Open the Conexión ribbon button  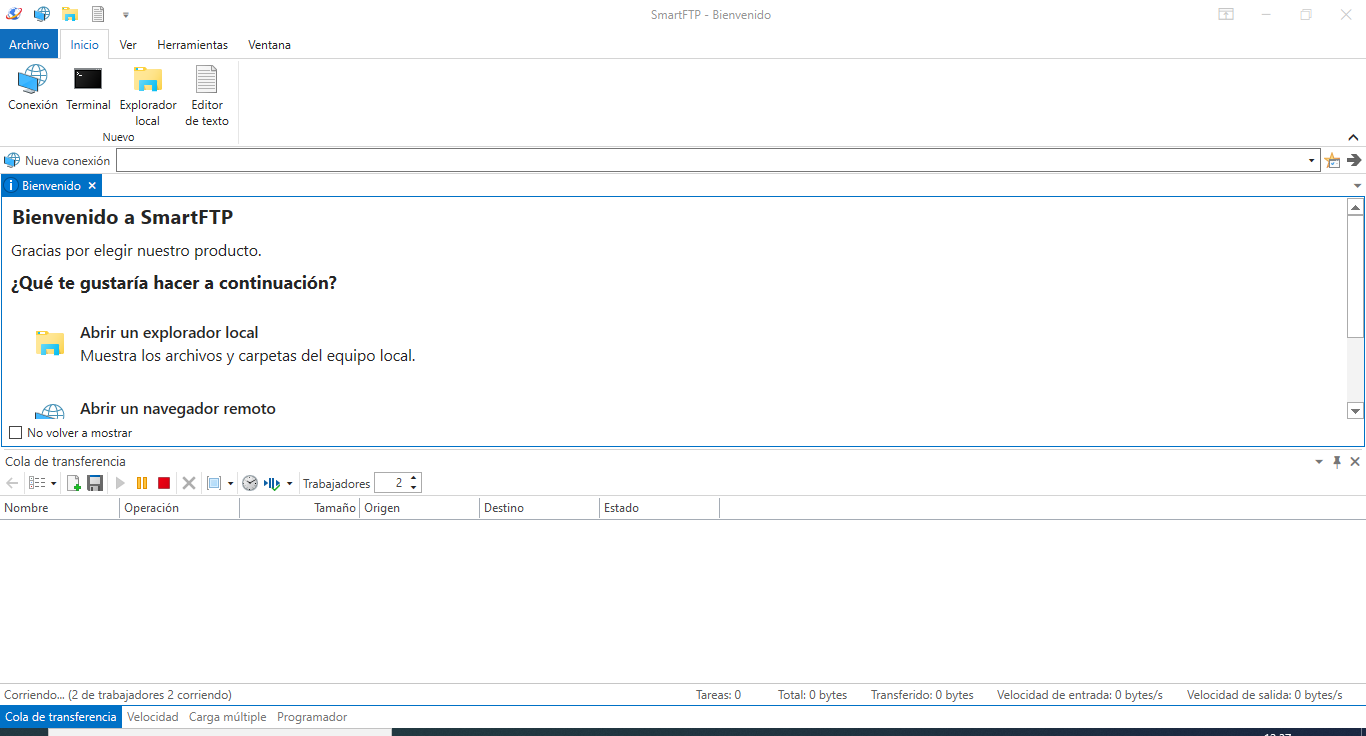pos(33,88)
